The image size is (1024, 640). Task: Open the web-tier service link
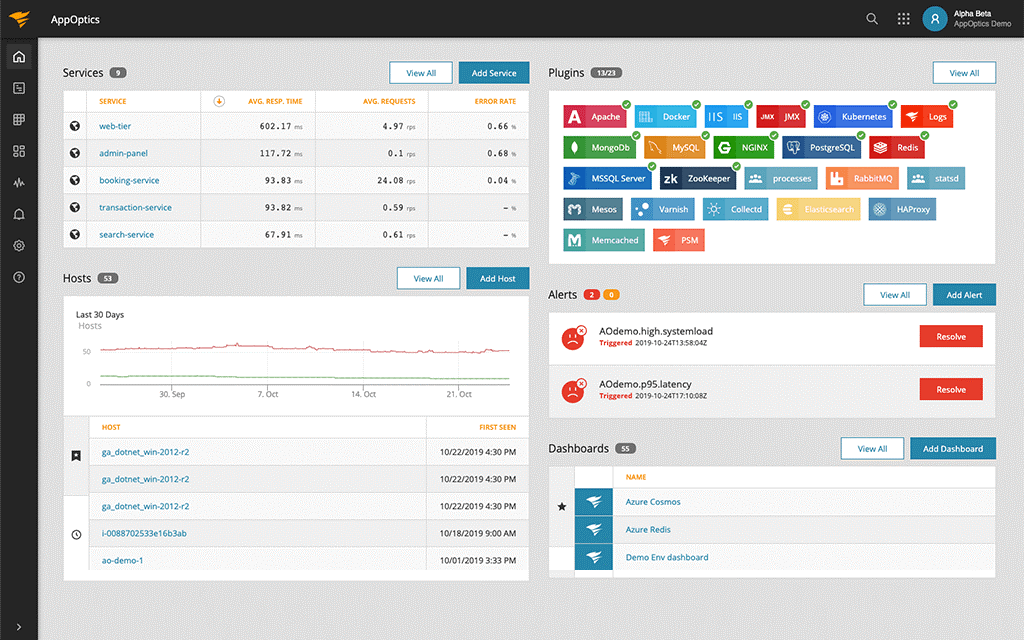pos(115,126)
